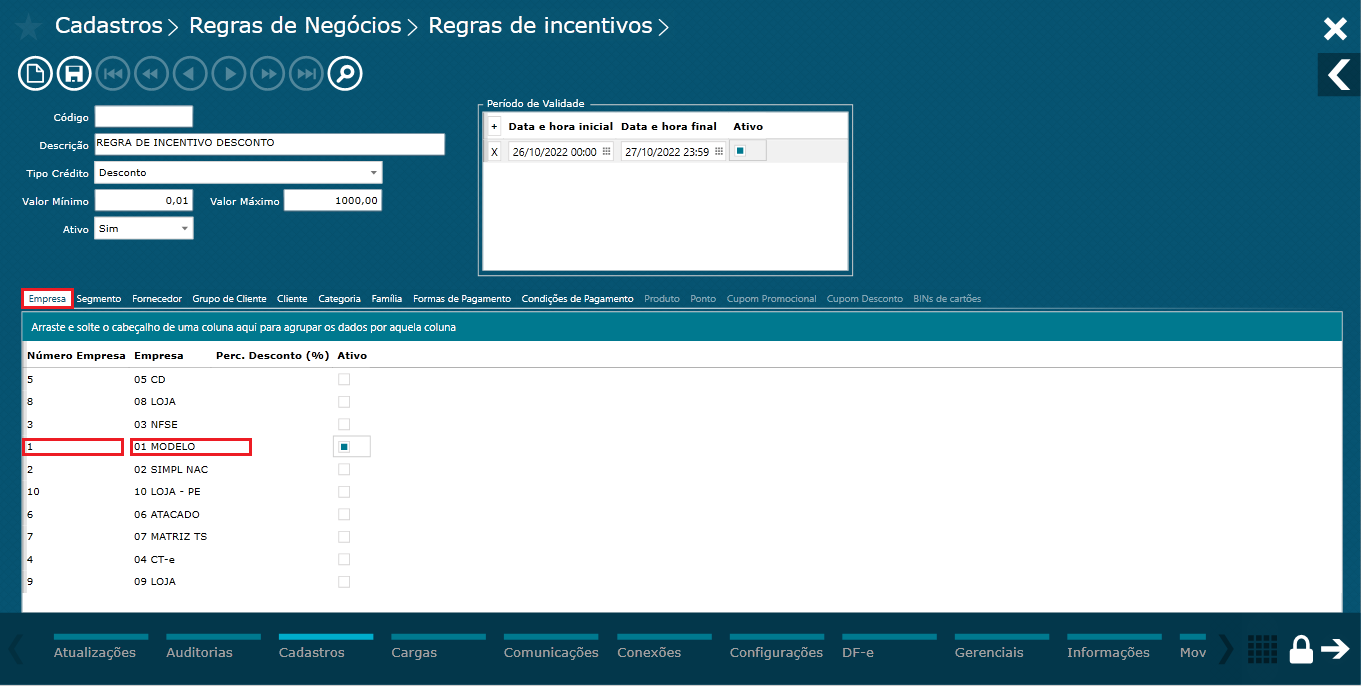Toggle Ativo checkbox for 03 NFSE

(x=344, y=424)
